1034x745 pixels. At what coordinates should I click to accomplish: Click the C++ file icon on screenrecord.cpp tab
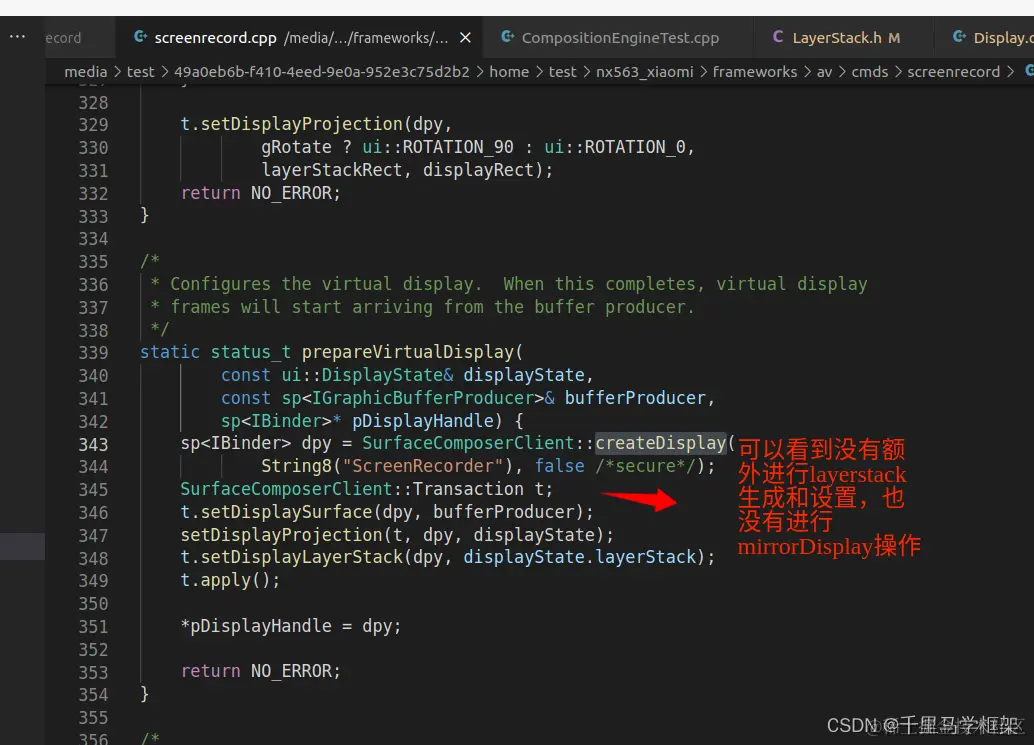[140, 37]
